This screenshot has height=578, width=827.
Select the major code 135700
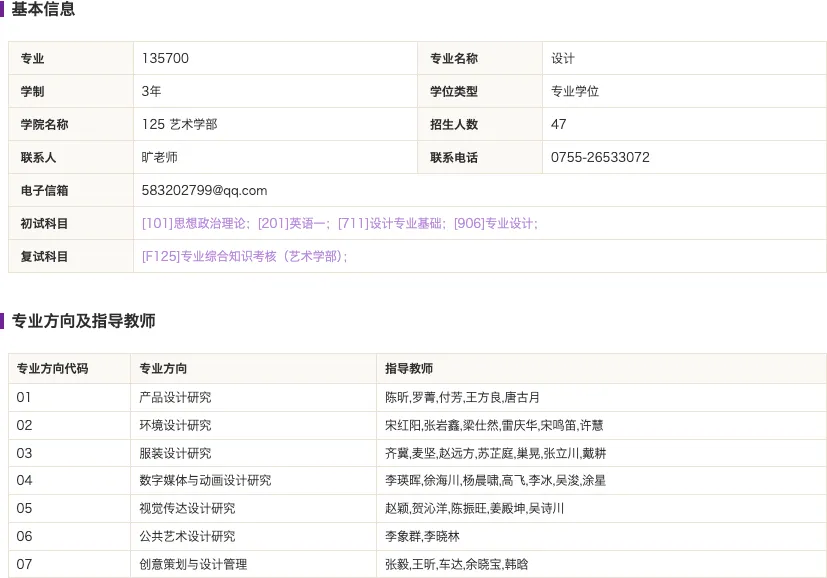point(165,59)
